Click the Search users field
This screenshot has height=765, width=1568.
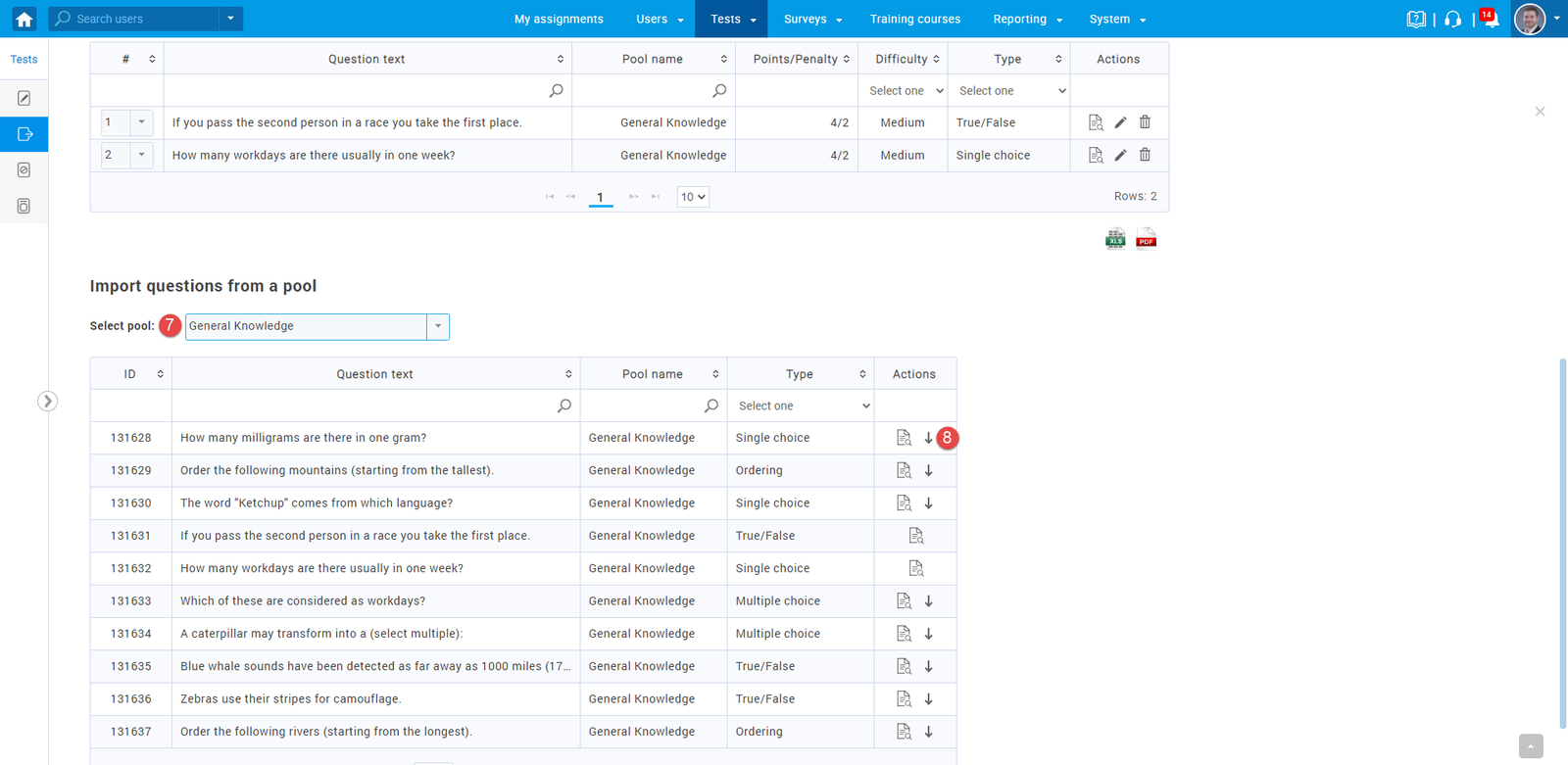pos(137,19)
